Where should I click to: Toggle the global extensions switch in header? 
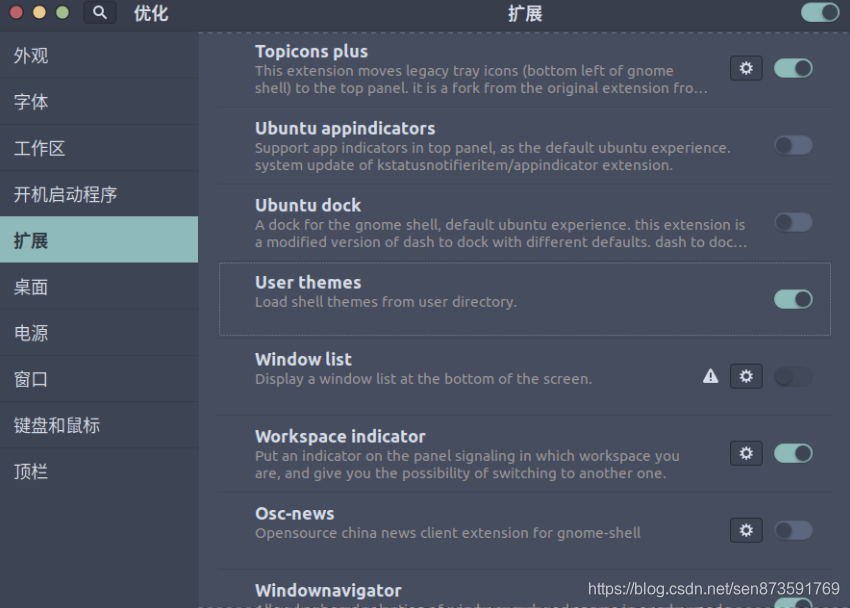(x=820, y=12)
